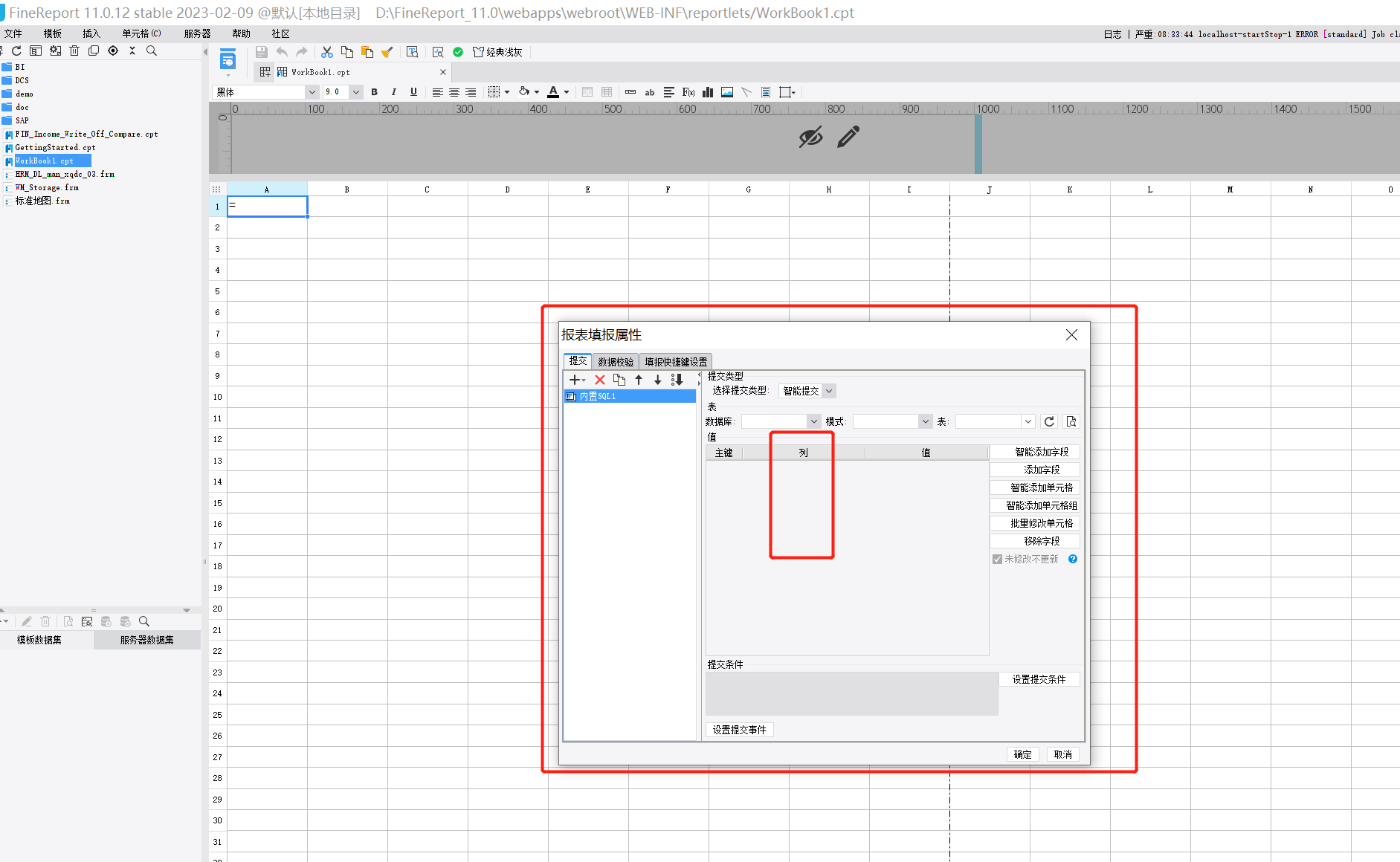
Task: Click the pencil edit icon in header area
Action: pos(848,137)
